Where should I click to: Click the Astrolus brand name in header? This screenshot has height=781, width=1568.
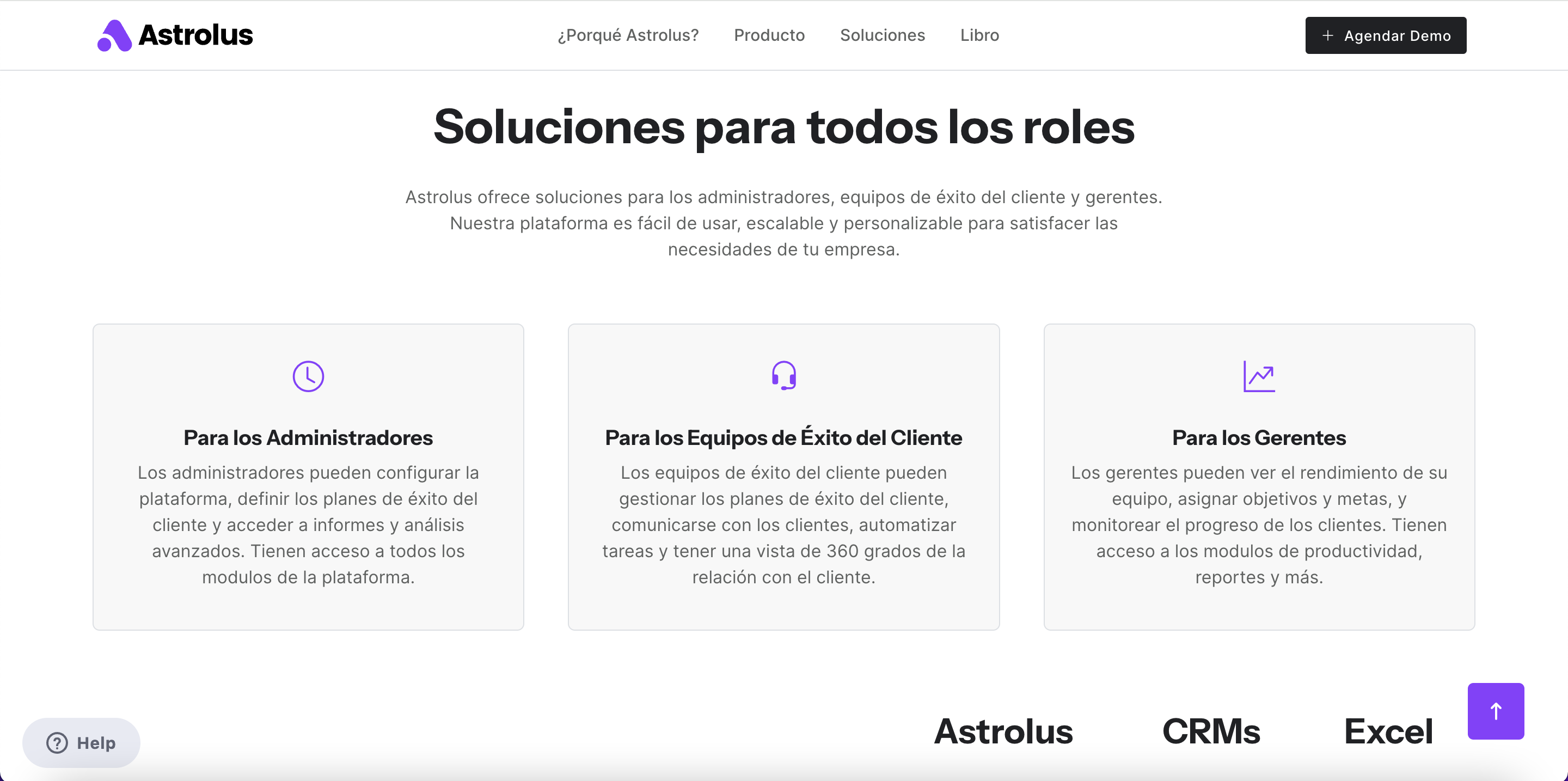(195, 35)
